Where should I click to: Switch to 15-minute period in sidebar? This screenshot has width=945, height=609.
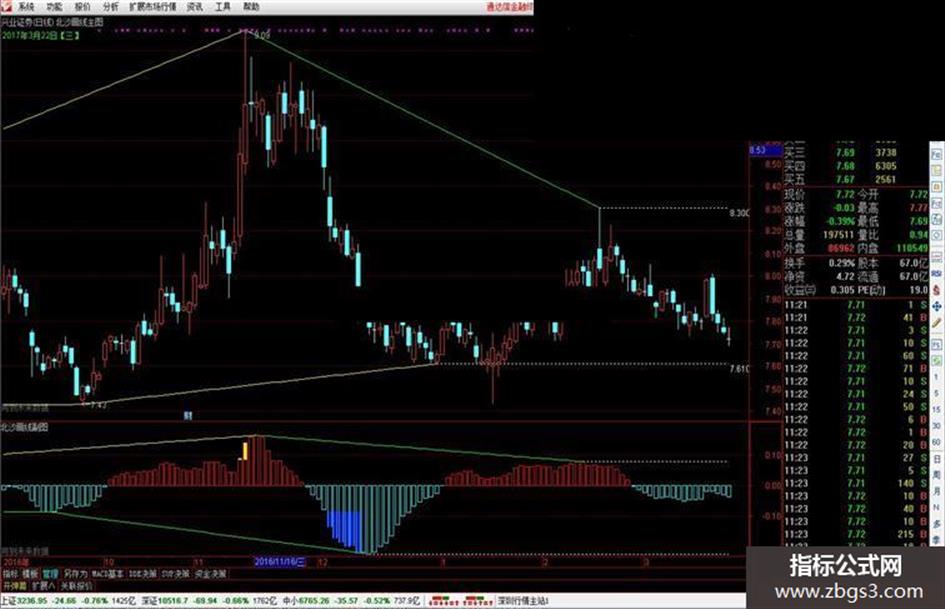937,409
